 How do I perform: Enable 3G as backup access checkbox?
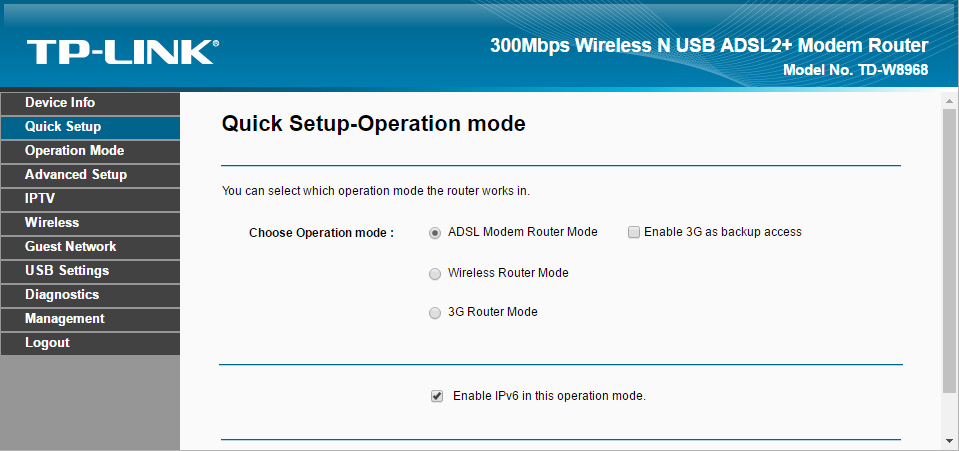point(634,233)
